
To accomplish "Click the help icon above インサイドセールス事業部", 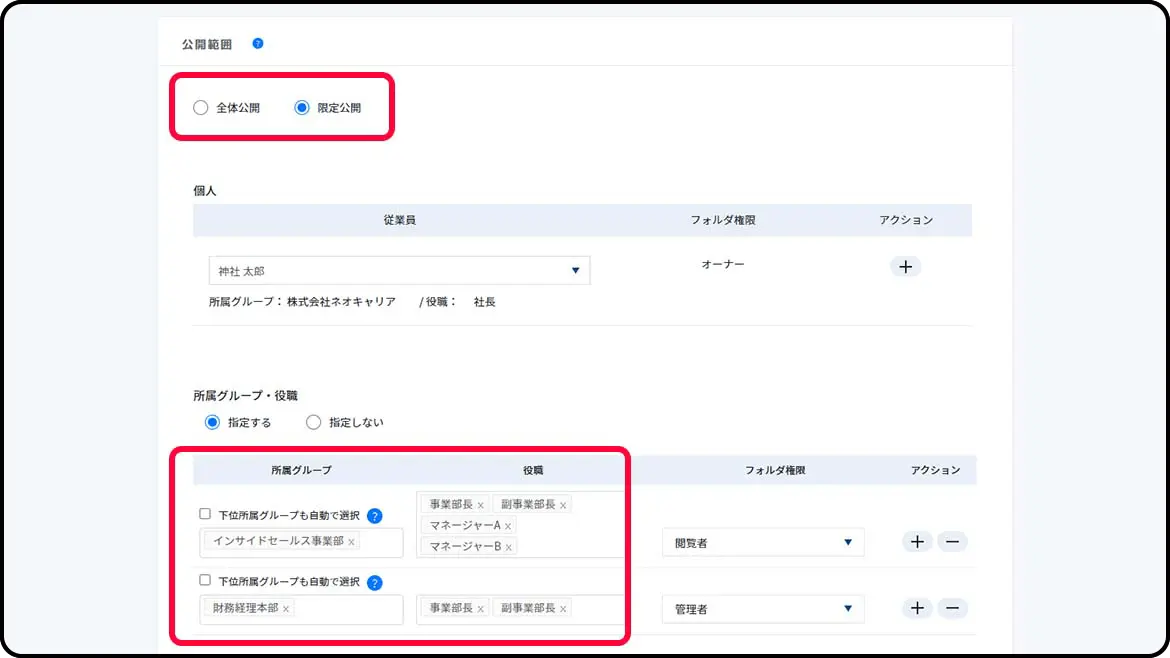I will tap(375, 516).
